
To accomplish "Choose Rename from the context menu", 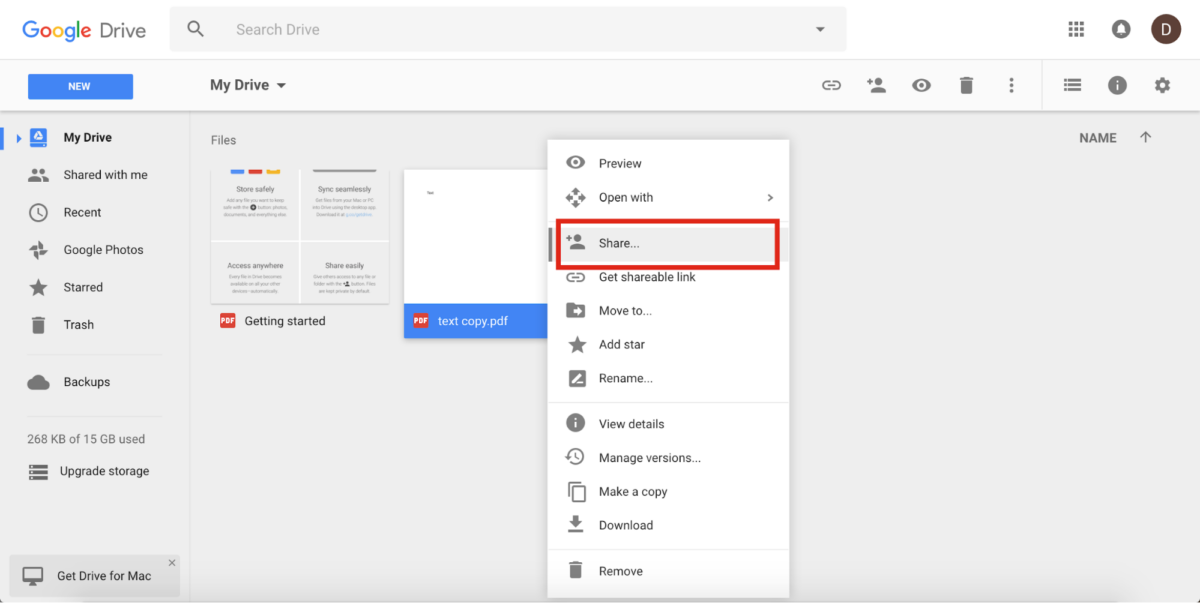I will coord(626,378).
